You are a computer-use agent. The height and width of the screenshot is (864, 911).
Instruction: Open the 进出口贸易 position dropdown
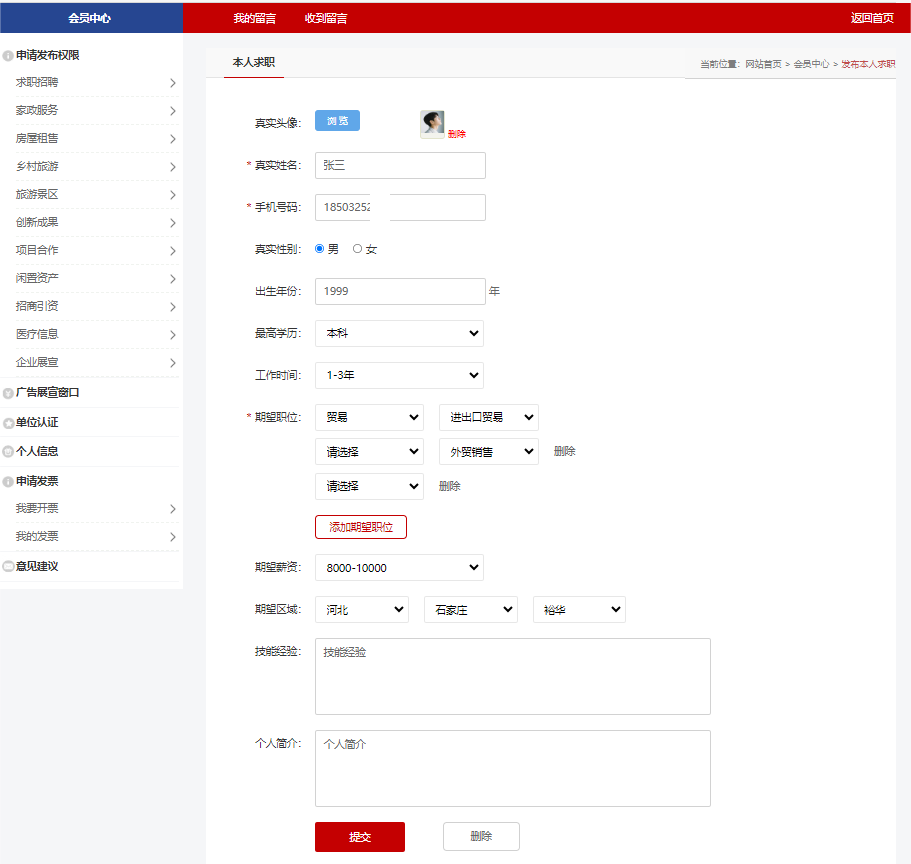pos(489,417)
